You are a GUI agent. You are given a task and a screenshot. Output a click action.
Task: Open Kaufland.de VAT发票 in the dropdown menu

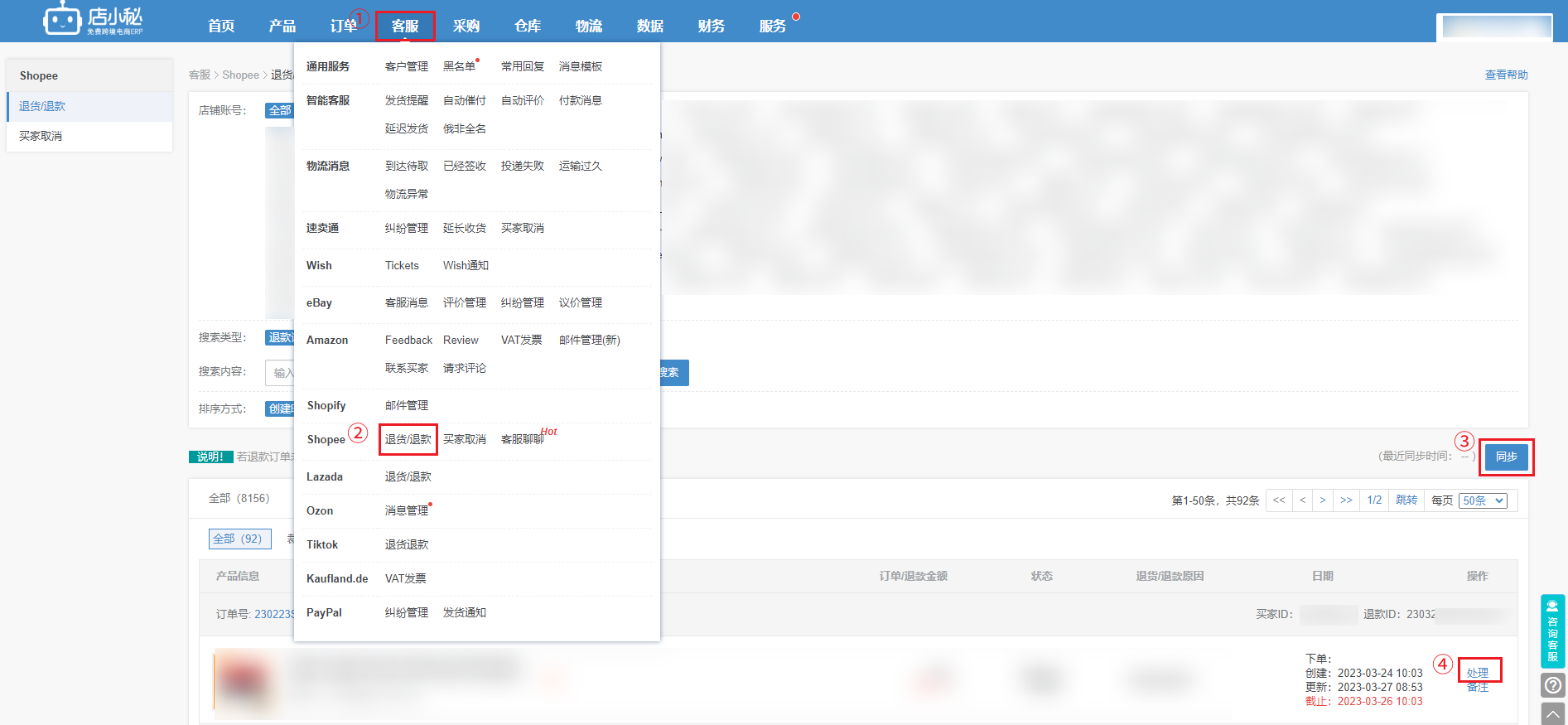(x=406, y=578)
